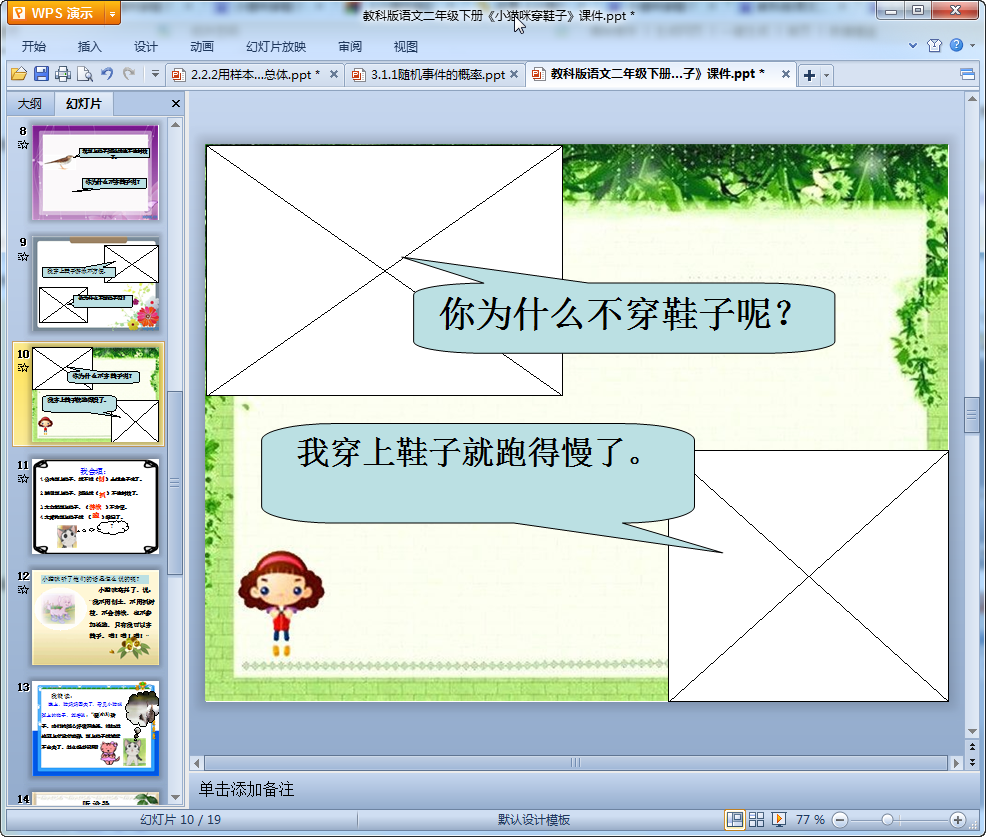986x837 pixels.
Task: Close the slide thumbnail panel
Action: pos(176,104)
